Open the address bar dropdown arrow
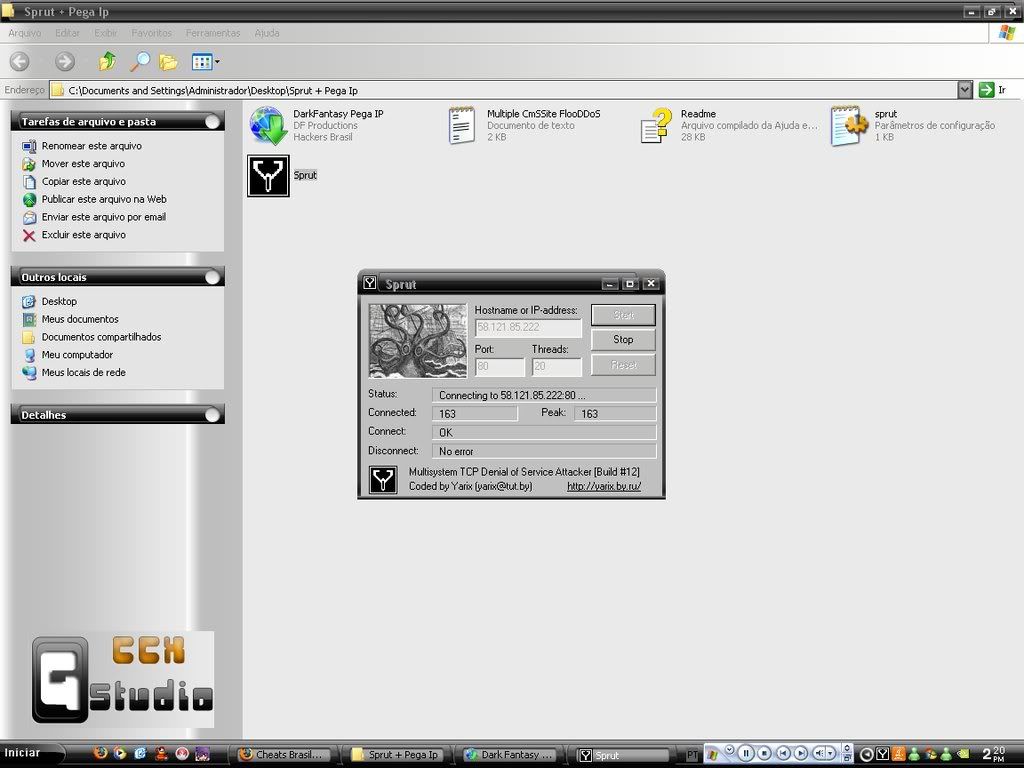 (965, 90)
